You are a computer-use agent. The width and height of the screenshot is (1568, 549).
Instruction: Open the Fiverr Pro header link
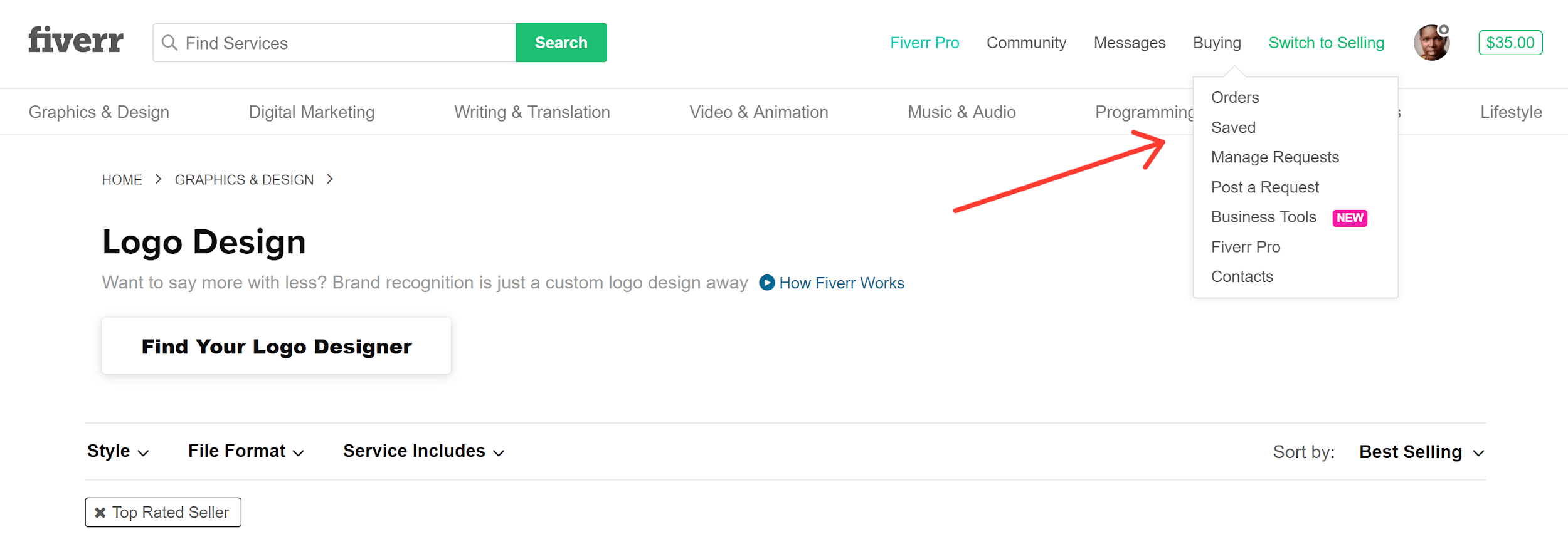coord(924,43)
